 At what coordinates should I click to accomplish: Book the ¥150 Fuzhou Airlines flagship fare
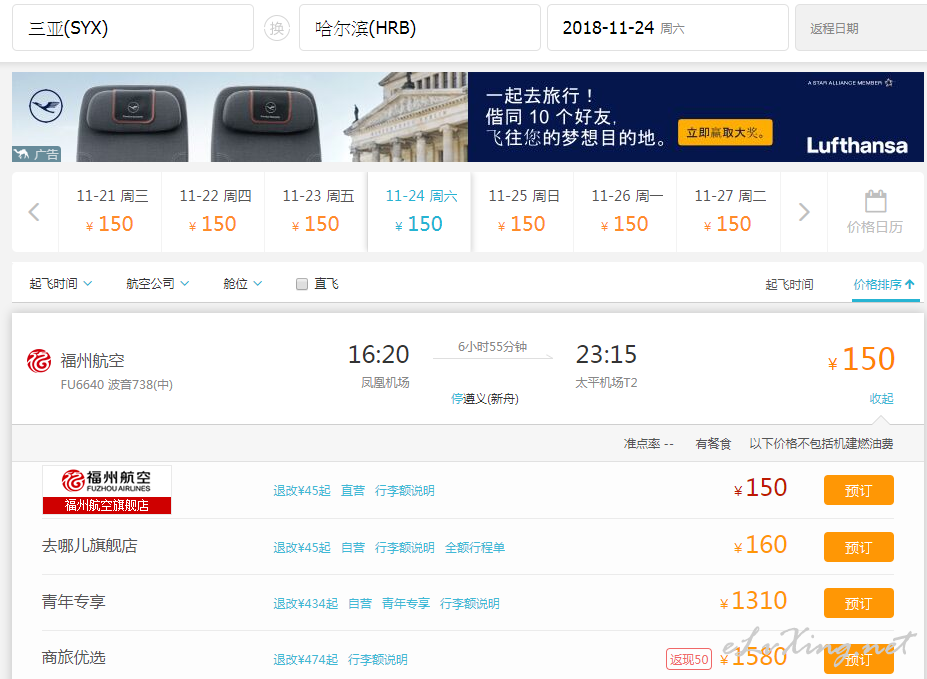click(x=858, y=490)
